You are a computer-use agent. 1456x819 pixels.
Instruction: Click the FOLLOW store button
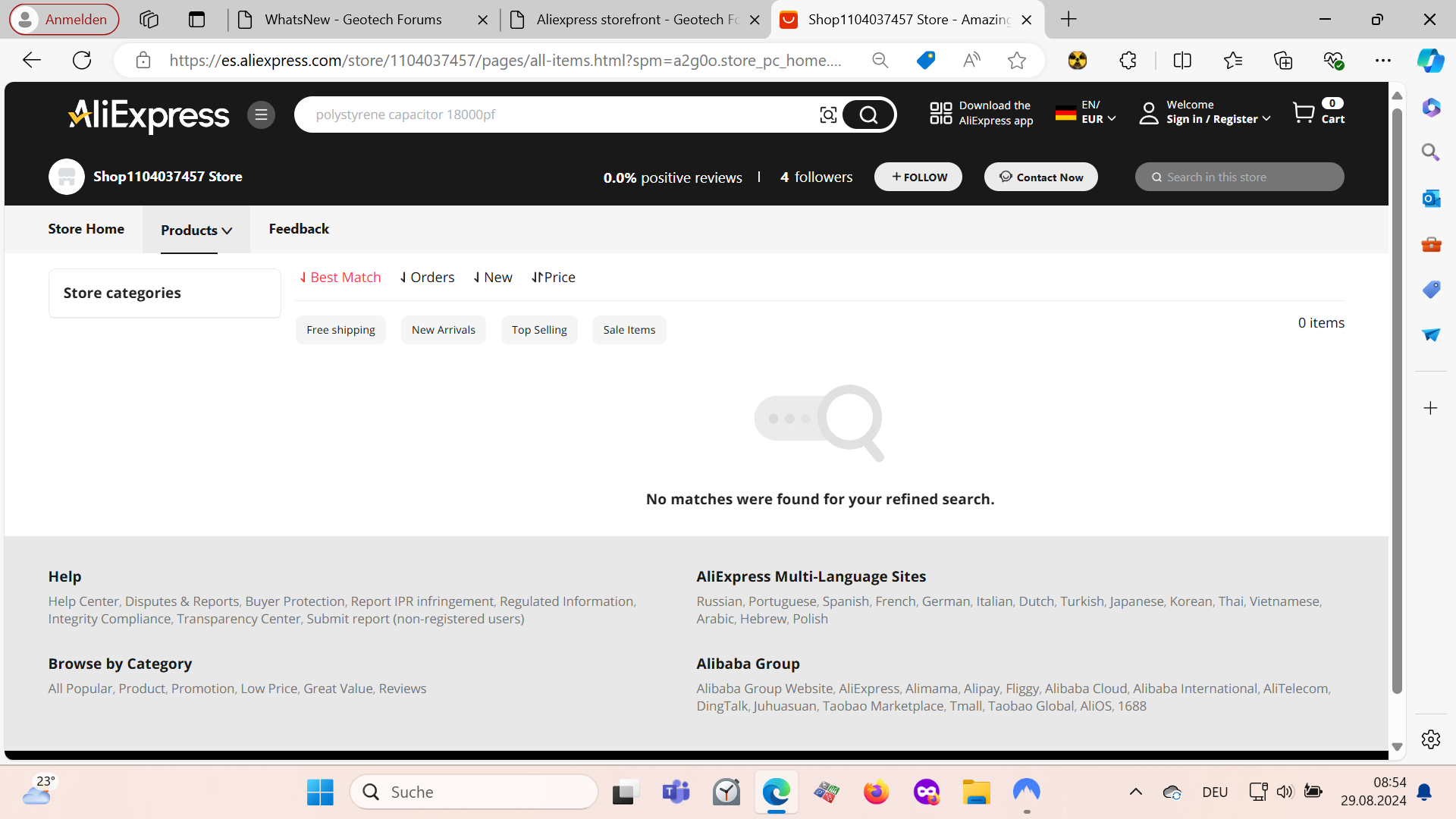click(x=918, y=177)
